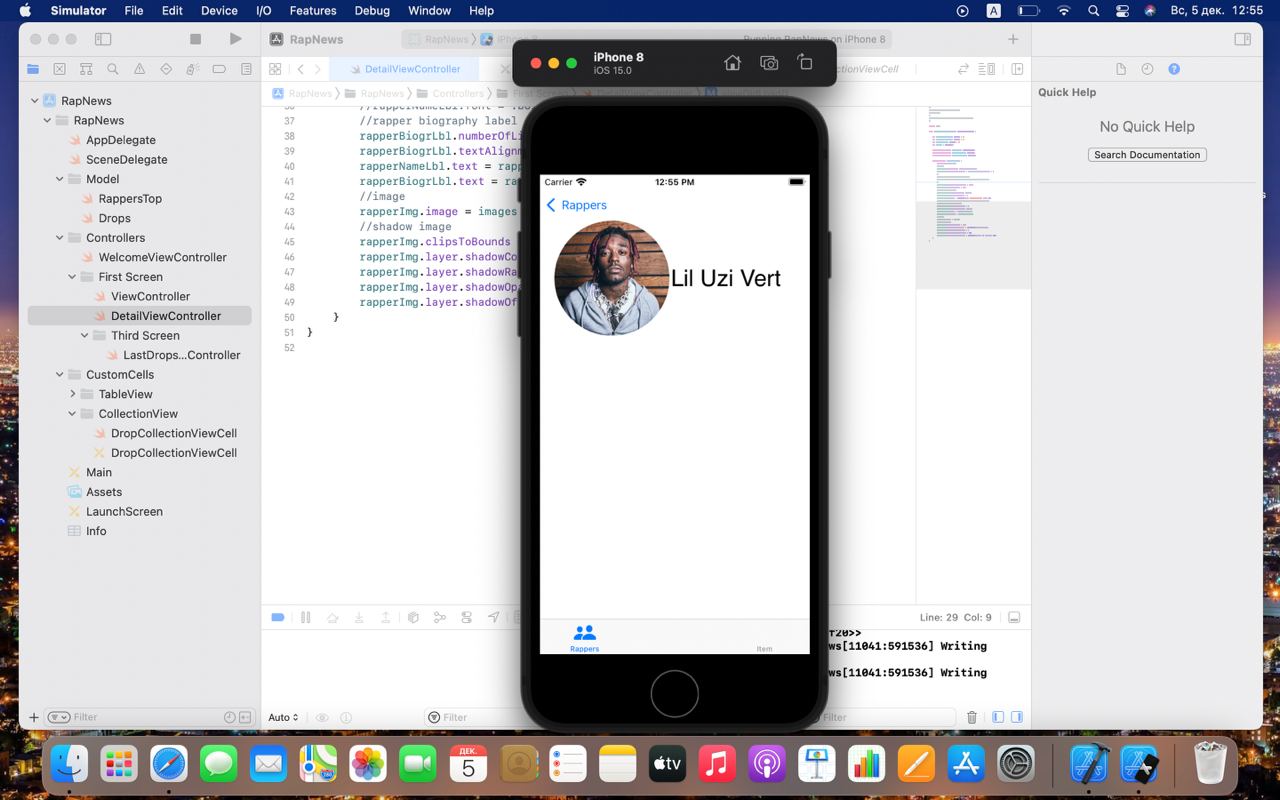The width and height of the screenshot is (1280, 800).
Task: Click the Lil Uzi Vert photo
Action: (x=611, y=278)
